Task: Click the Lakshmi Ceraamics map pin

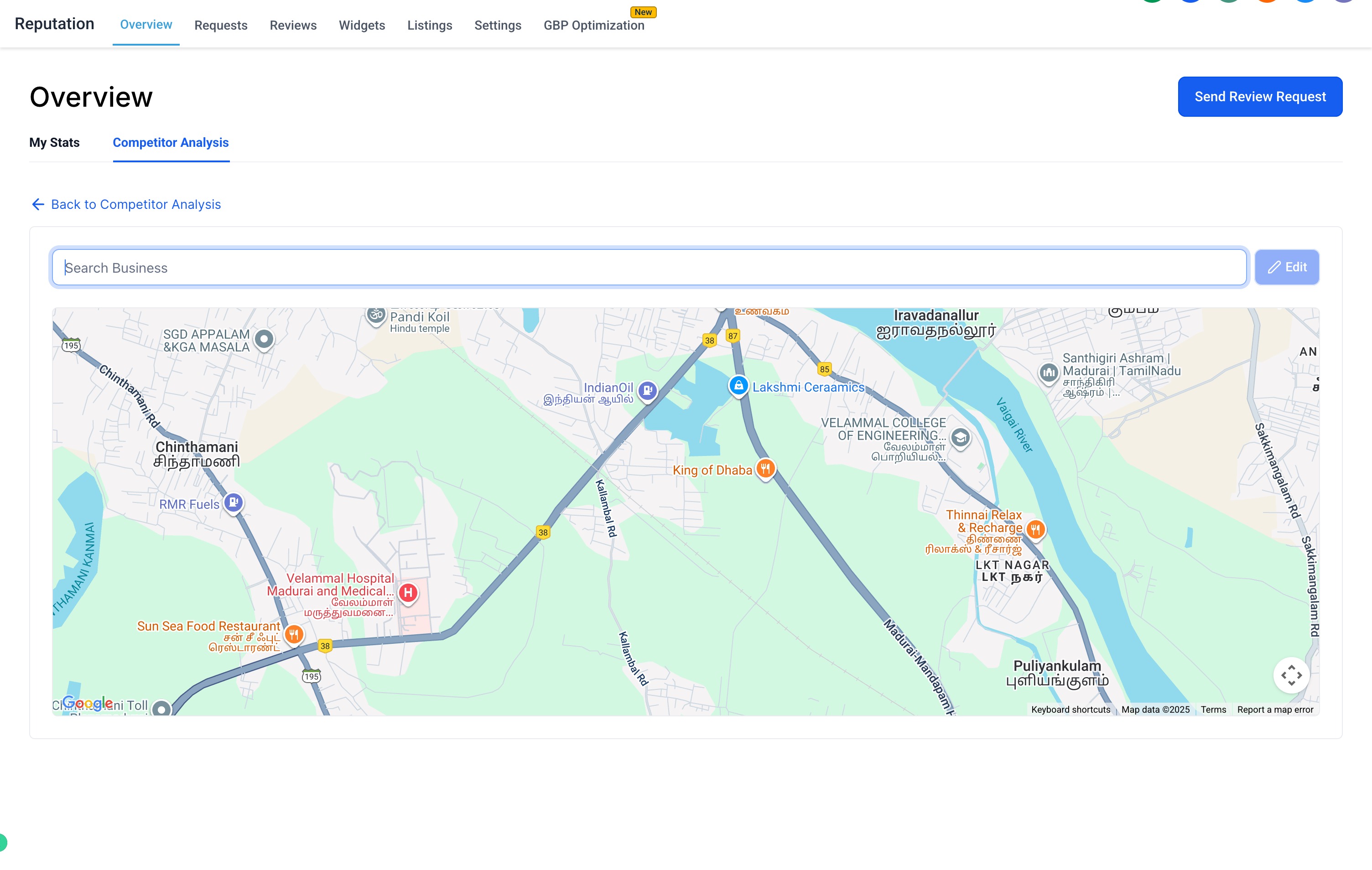Action: 738,386
